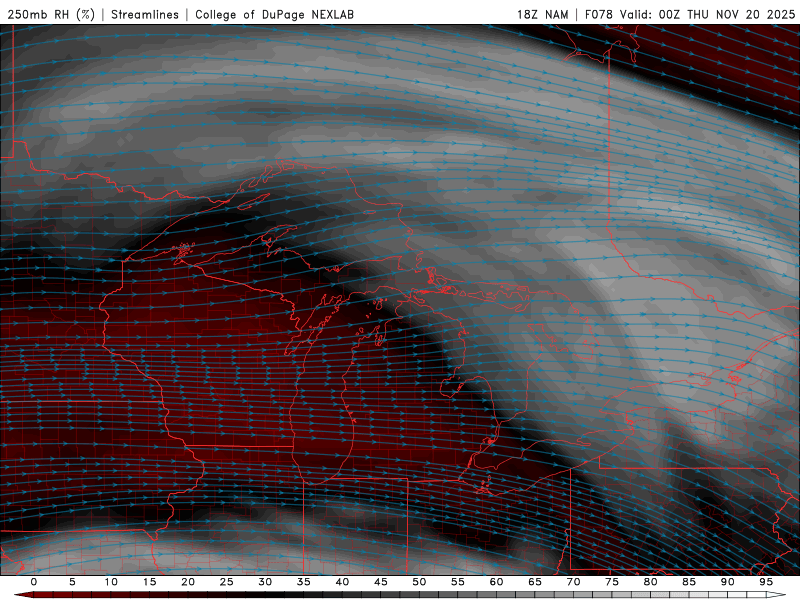Click the "F078 Valid: 00Z THU NOV 20 2025" text
Screen dimensions: 800x600
pyautogui.click(x=690, y=14)
